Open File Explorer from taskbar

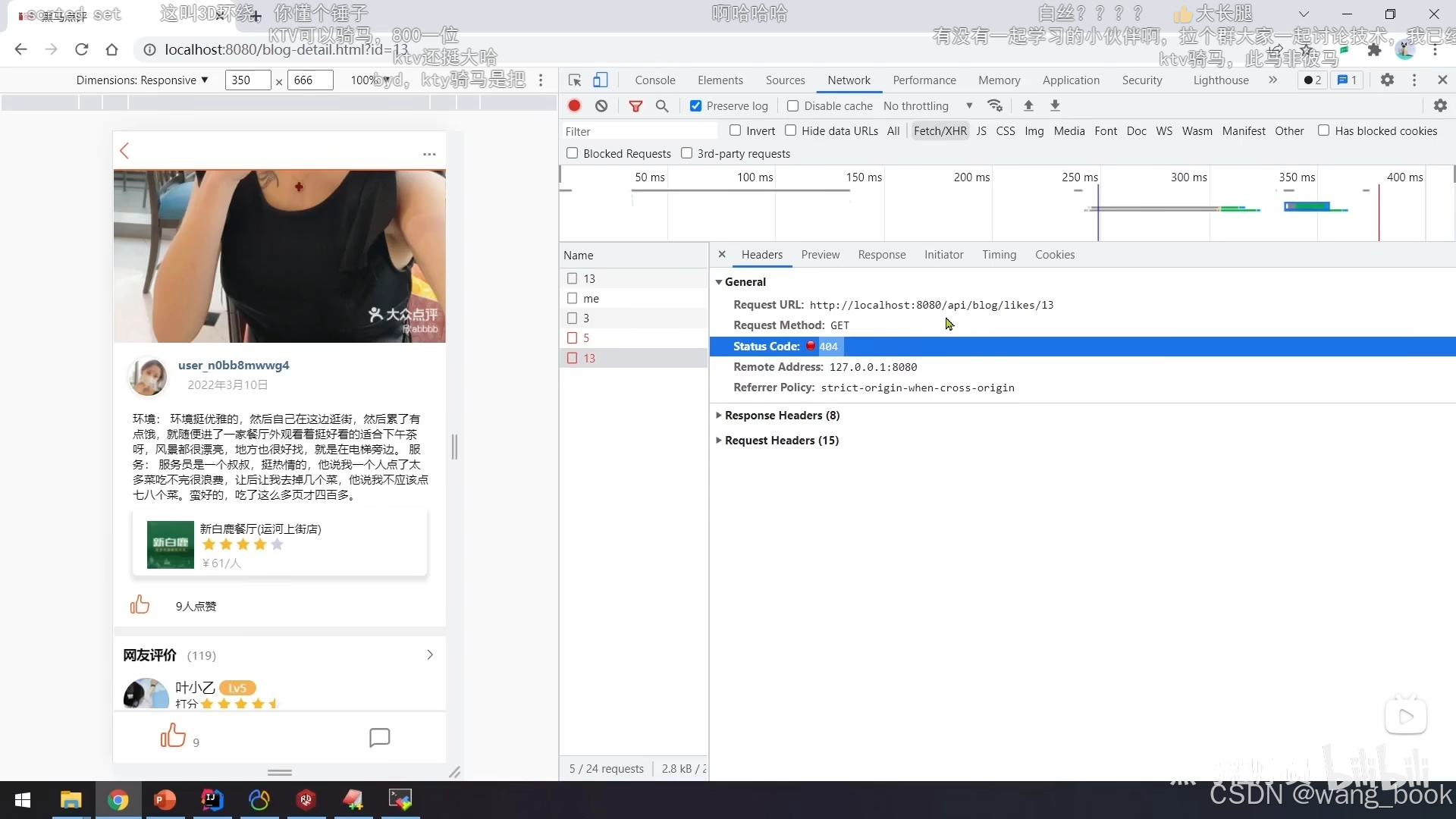(x=71, y=800)
